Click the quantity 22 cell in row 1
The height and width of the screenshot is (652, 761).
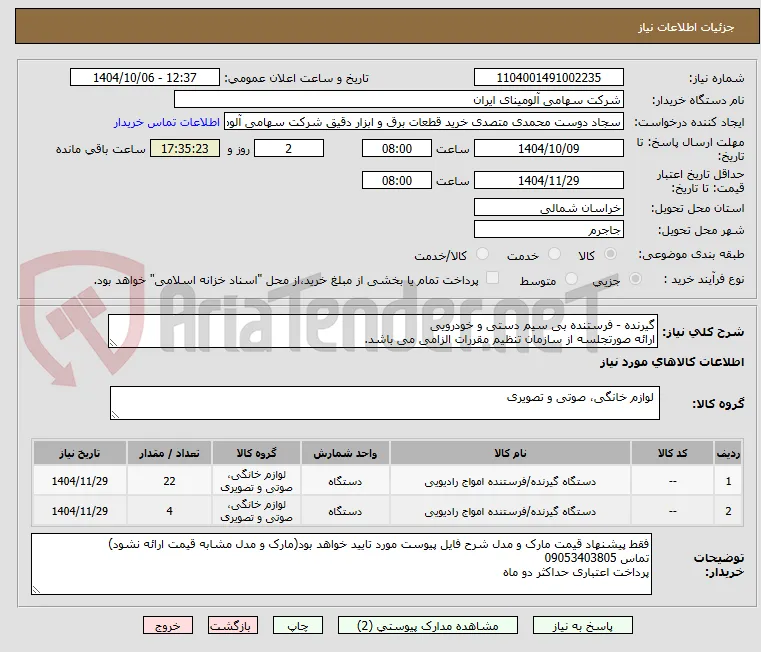[x=169, y=481]
